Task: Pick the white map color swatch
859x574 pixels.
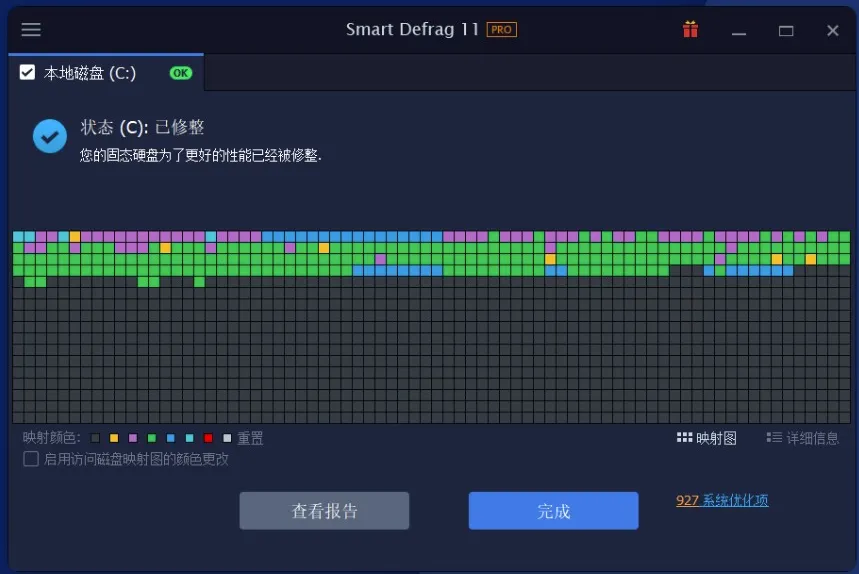Action: click(227, 438)
